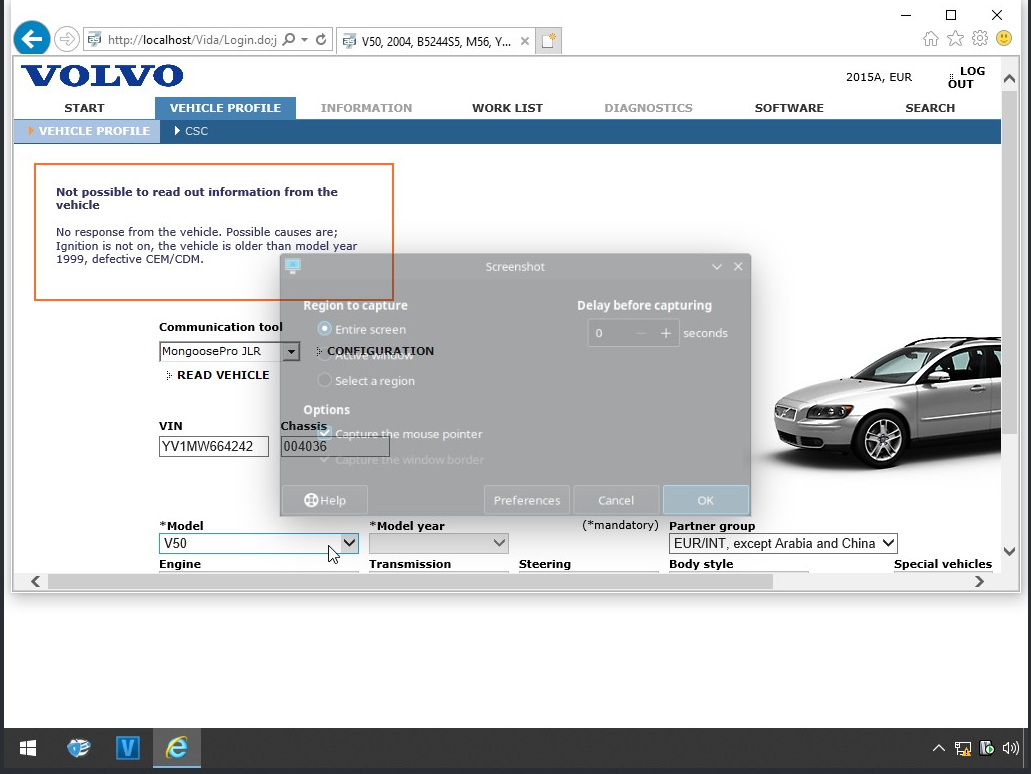This screenshot has height=774, width=1031.
Task: Open the Windows Start menu
Action: [28, 747]
